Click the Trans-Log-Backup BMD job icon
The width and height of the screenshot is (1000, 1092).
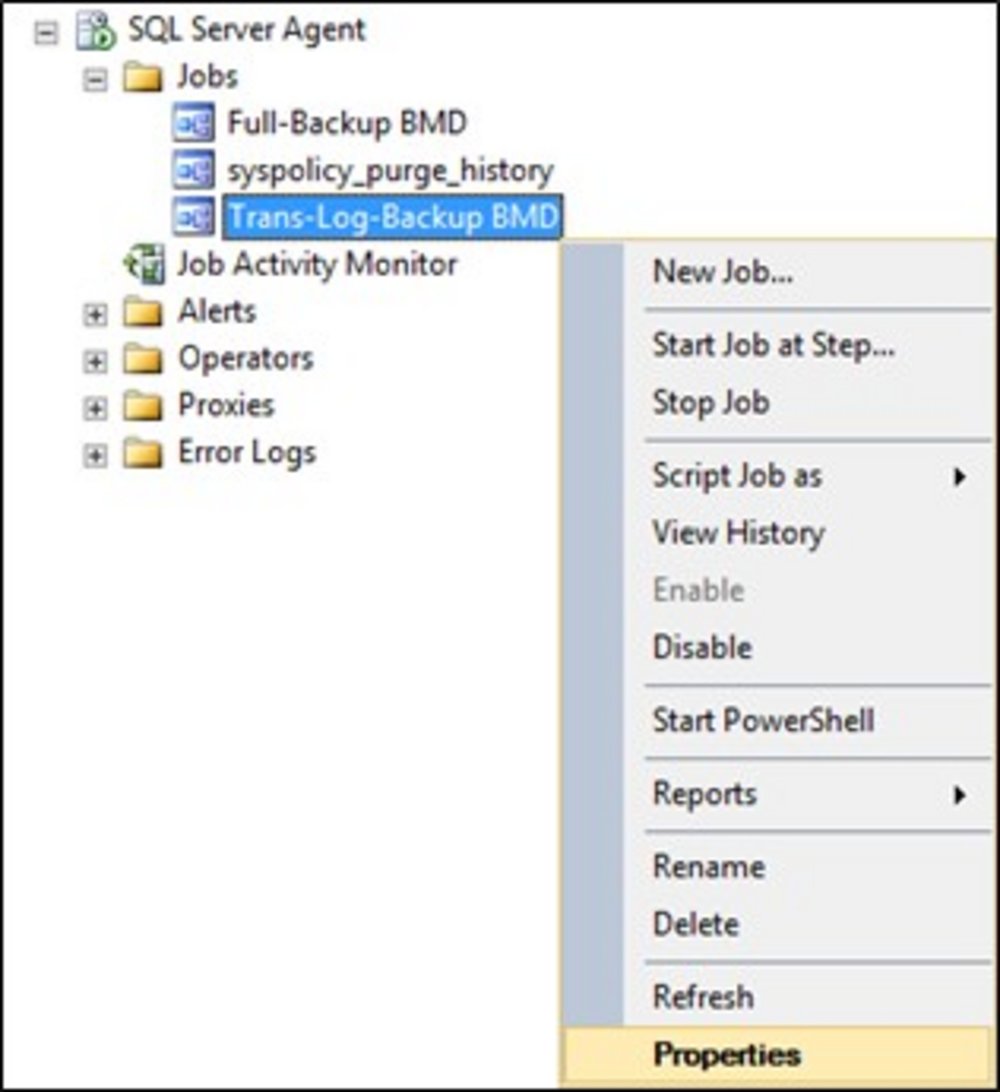click(x=192, y=217)
